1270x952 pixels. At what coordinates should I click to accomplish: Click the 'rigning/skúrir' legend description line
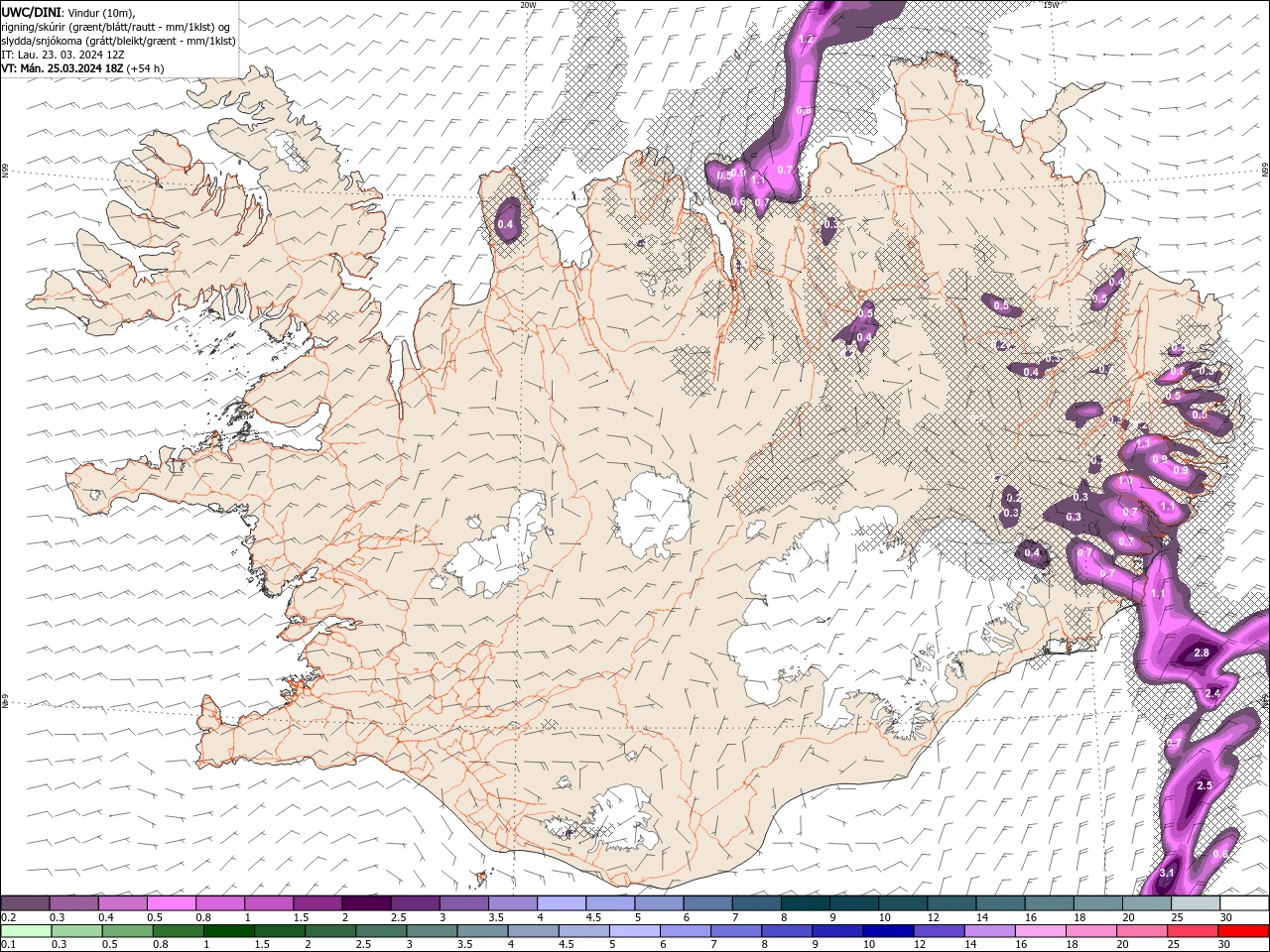[116, 27]
